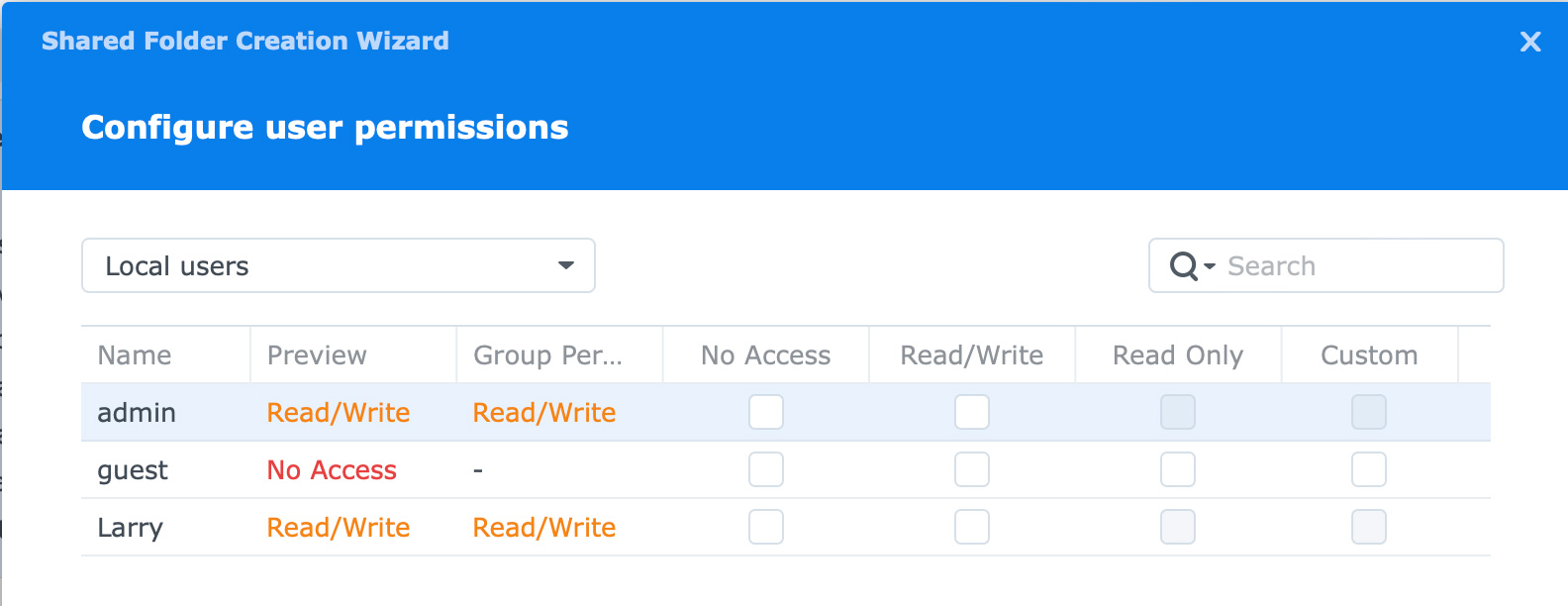The width and height of the screenshot is (1568, 606).
Task: Check No Access for admin
Action: click(766, 412)
